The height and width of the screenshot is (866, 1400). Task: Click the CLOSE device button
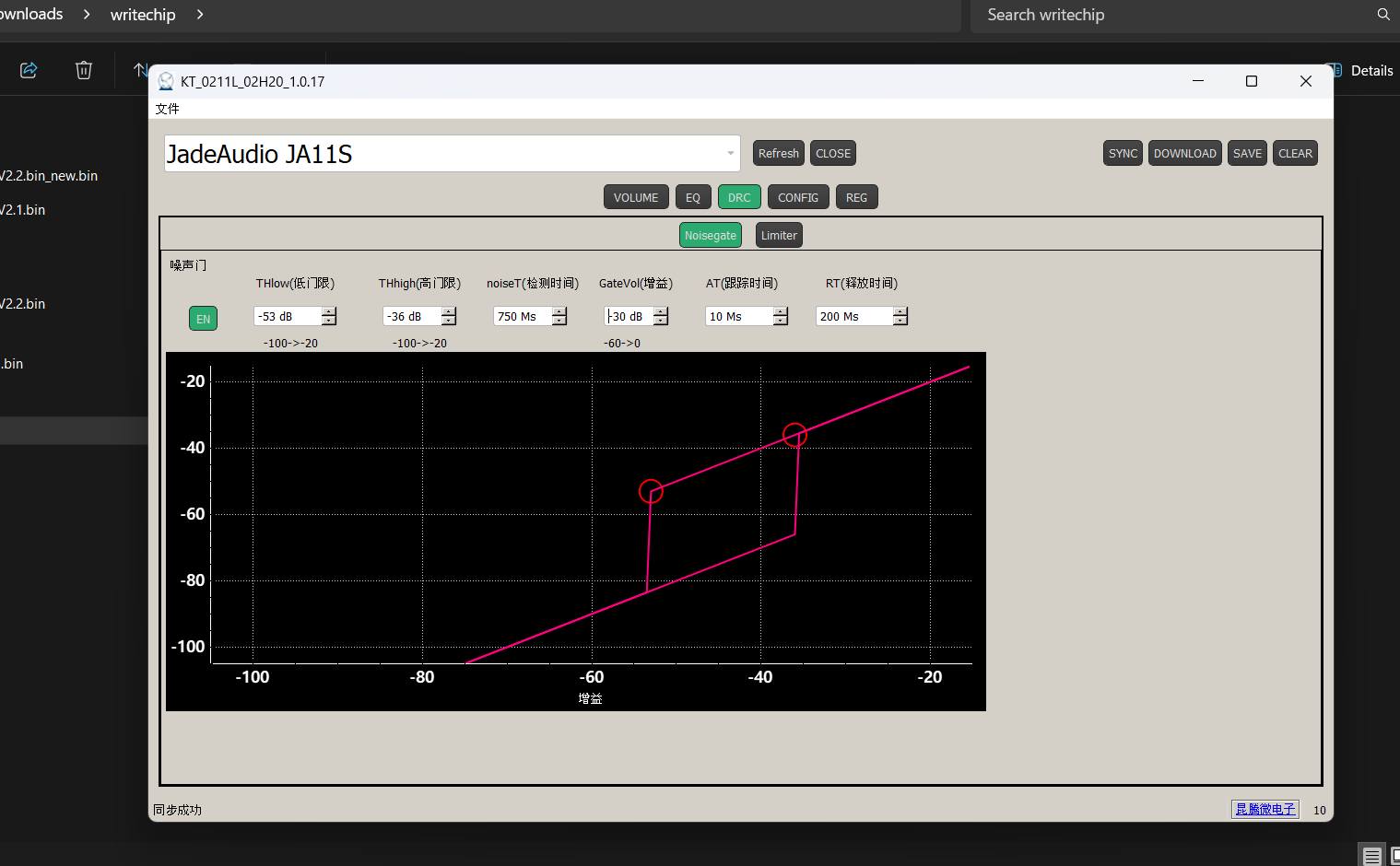click(833, 153)
